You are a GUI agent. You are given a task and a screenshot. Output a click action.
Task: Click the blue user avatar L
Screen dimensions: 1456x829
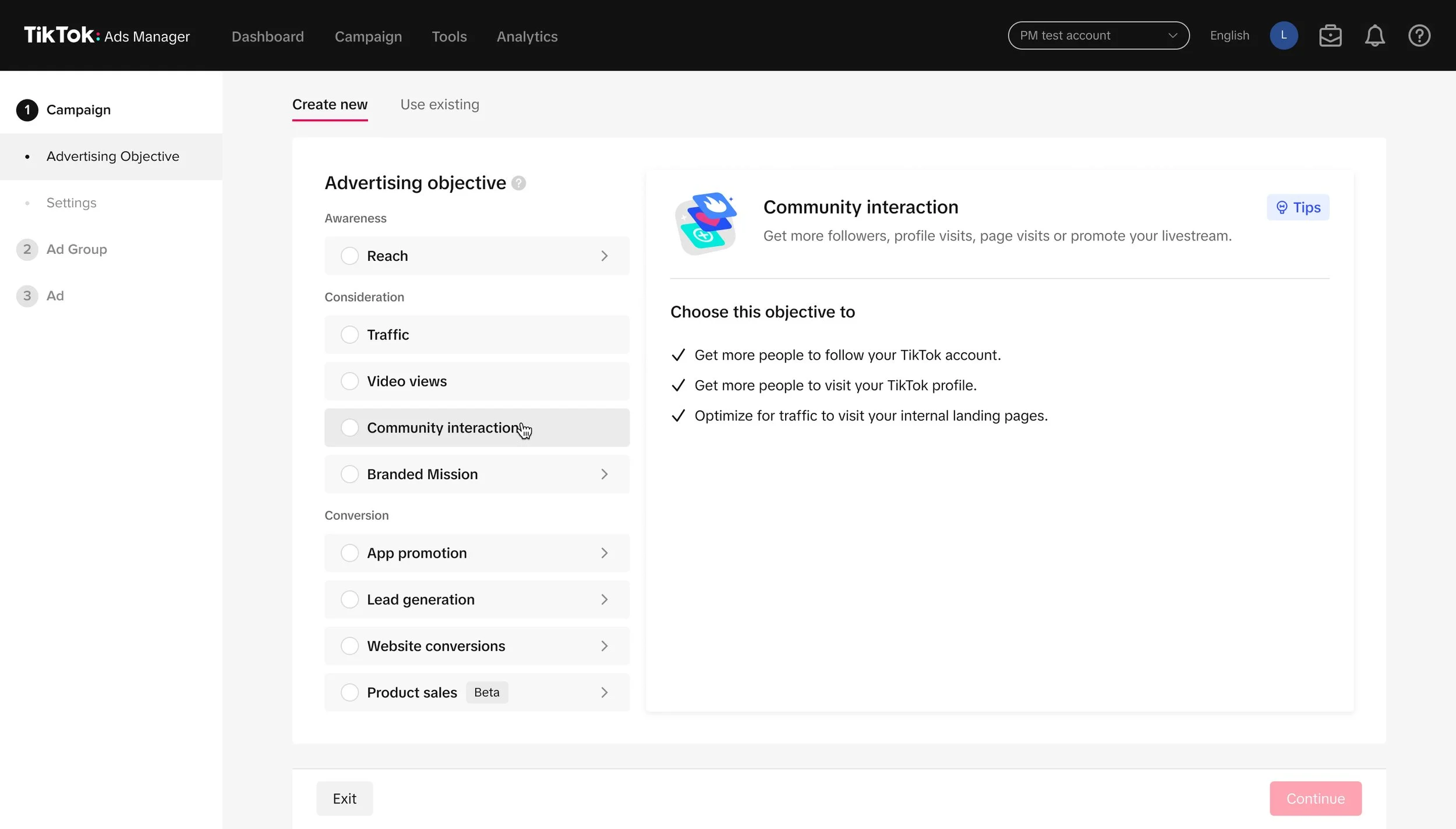coord(1284,36)
